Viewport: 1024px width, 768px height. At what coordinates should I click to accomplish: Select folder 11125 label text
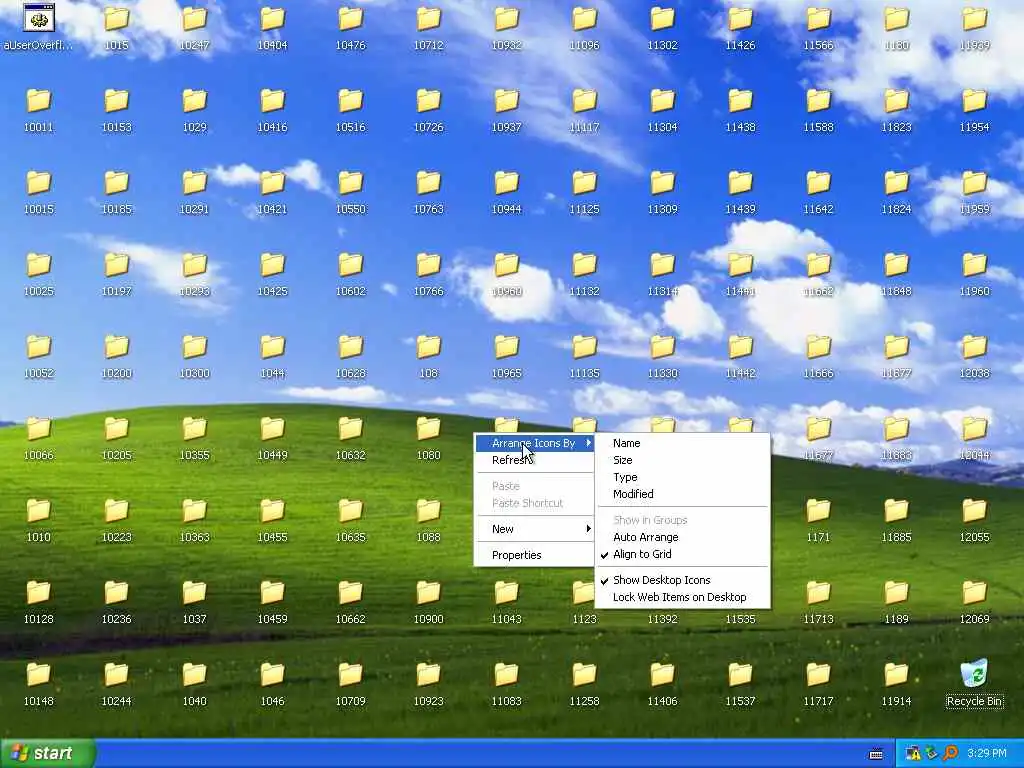pos(584,209)
